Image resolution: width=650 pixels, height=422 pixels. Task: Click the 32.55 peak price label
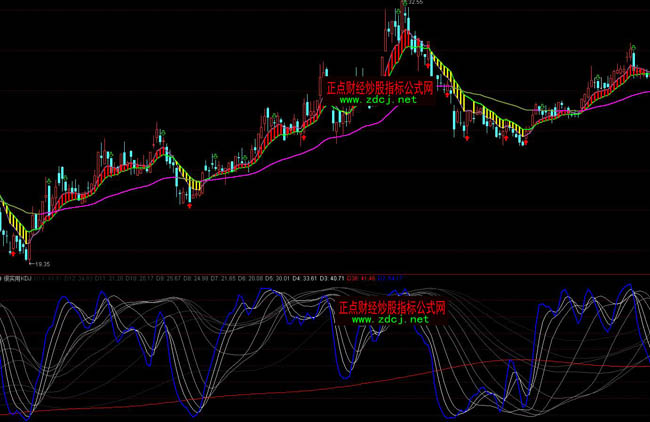pyautogui.click(x=412, y=4)
